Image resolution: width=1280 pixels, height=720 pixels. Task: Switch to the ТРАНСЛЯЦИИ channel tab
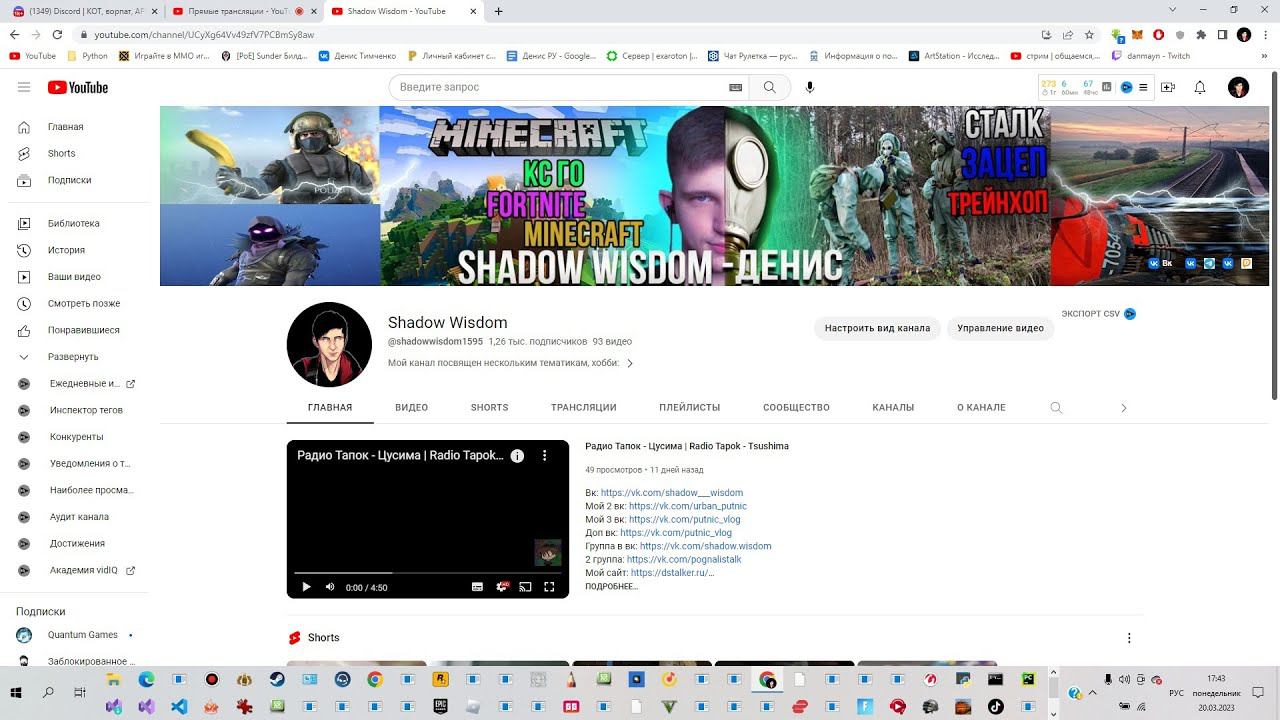(583, 407)
